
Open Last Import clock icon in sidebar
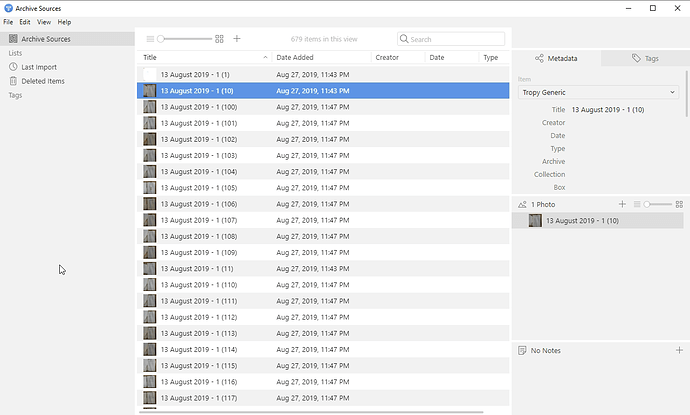(13, 67)
